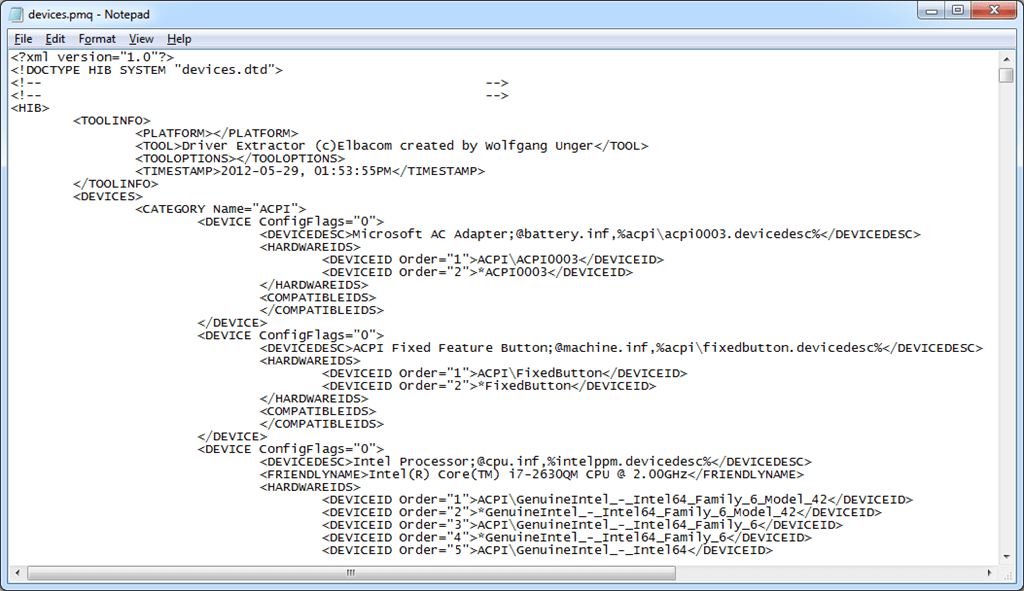The height and width of the screenshot is (591, 1024).
Task: Click the Microsoft AC Adapter DEVICEDESC line
Action: 590,234
